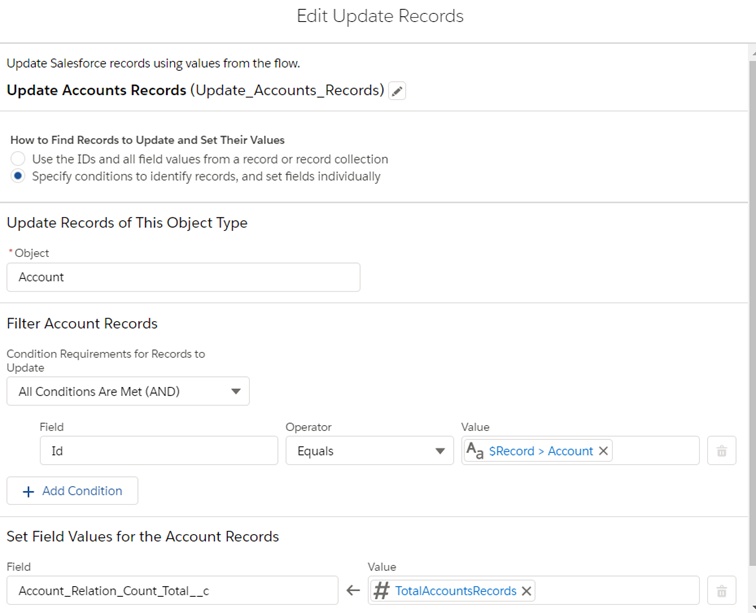This screenshot has width=756, height=613.
Task: Click the pencil icon to edit the label
Action: click(x=397, y=91)
